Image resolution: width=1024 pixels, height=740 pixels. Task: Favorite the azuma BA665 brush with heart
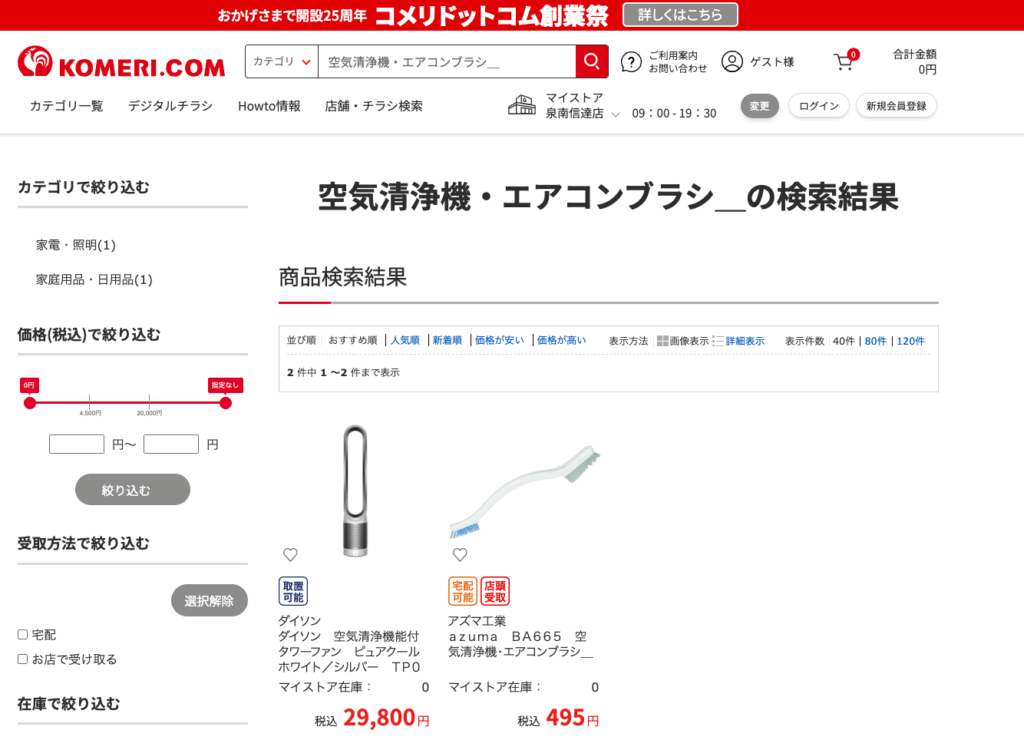point(460,555)
